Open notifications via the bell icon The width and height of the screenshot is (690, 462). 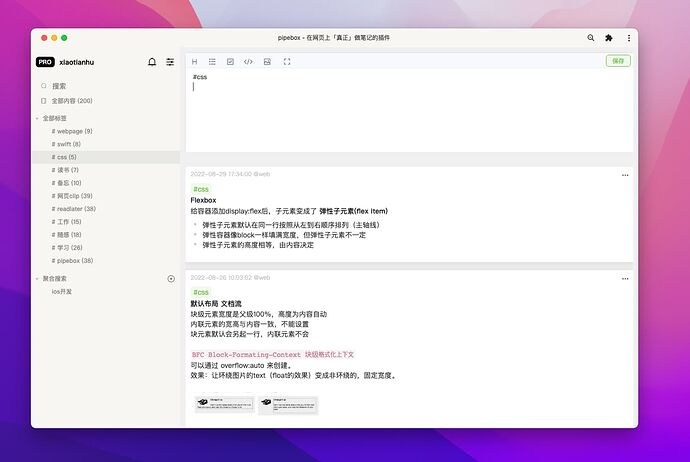tap(152, 62)
